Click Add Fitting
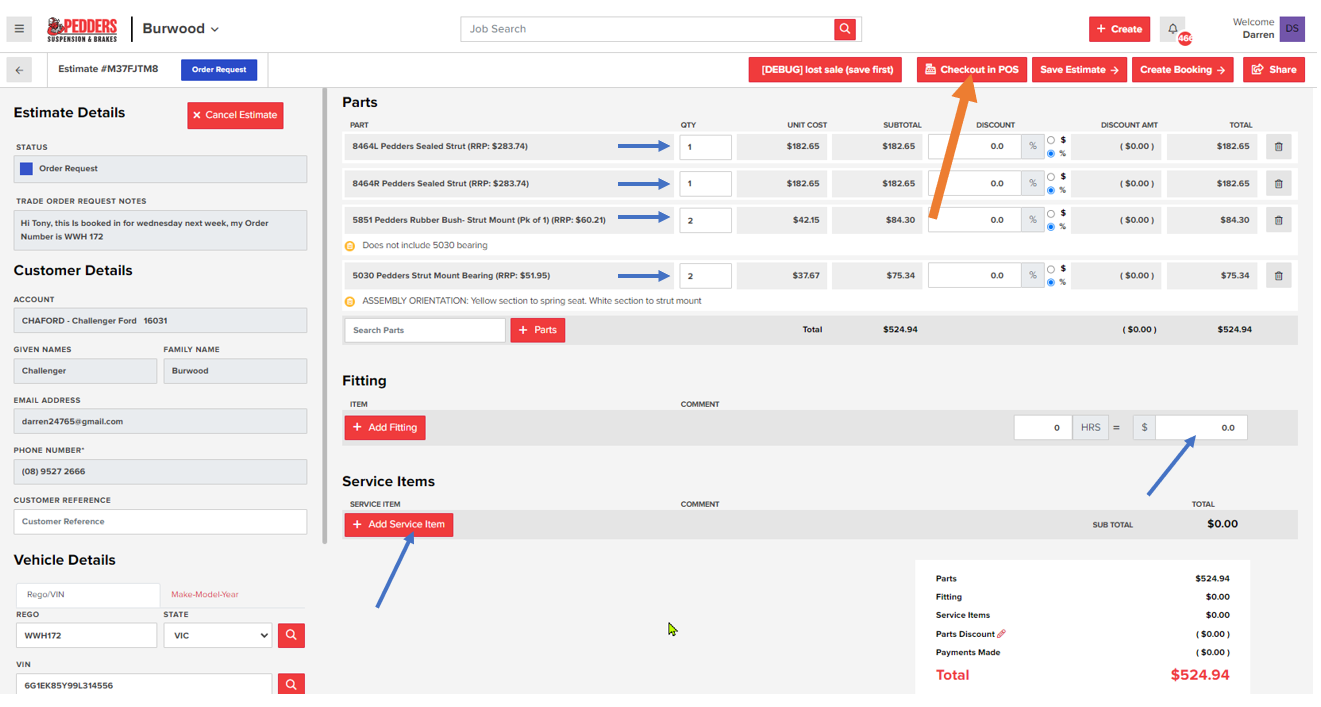The image size is (1321, 707). tap(385, 428)
